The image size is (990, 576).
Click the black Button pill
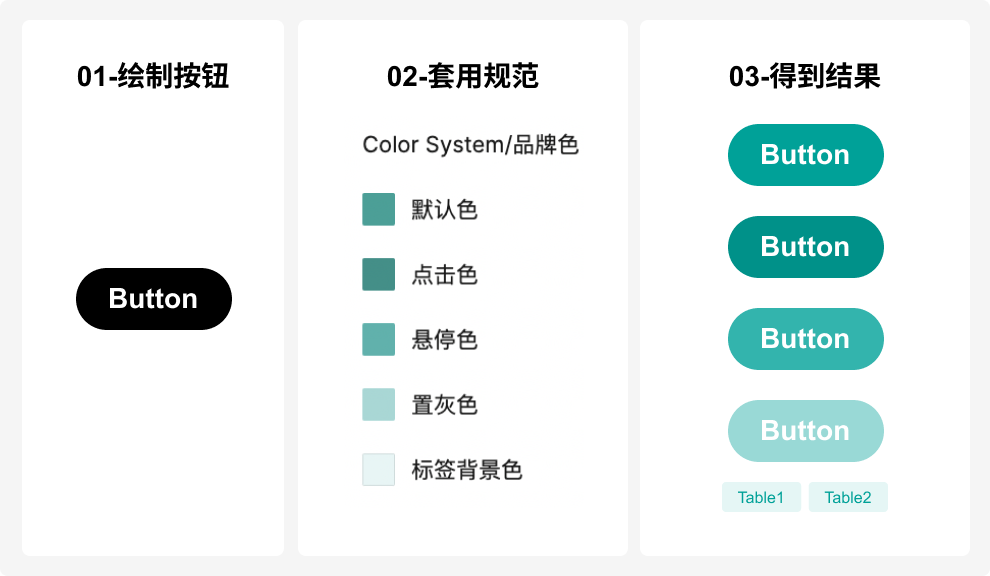154,299
